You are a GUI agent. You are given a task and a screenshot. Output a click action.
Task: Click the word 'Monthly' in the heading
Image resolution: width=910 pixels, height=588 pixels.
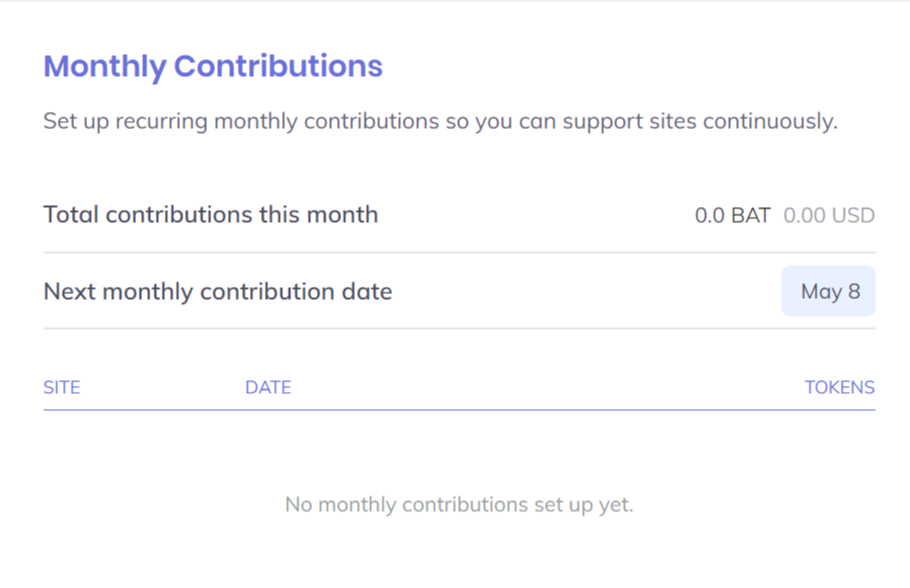point(105,66)
